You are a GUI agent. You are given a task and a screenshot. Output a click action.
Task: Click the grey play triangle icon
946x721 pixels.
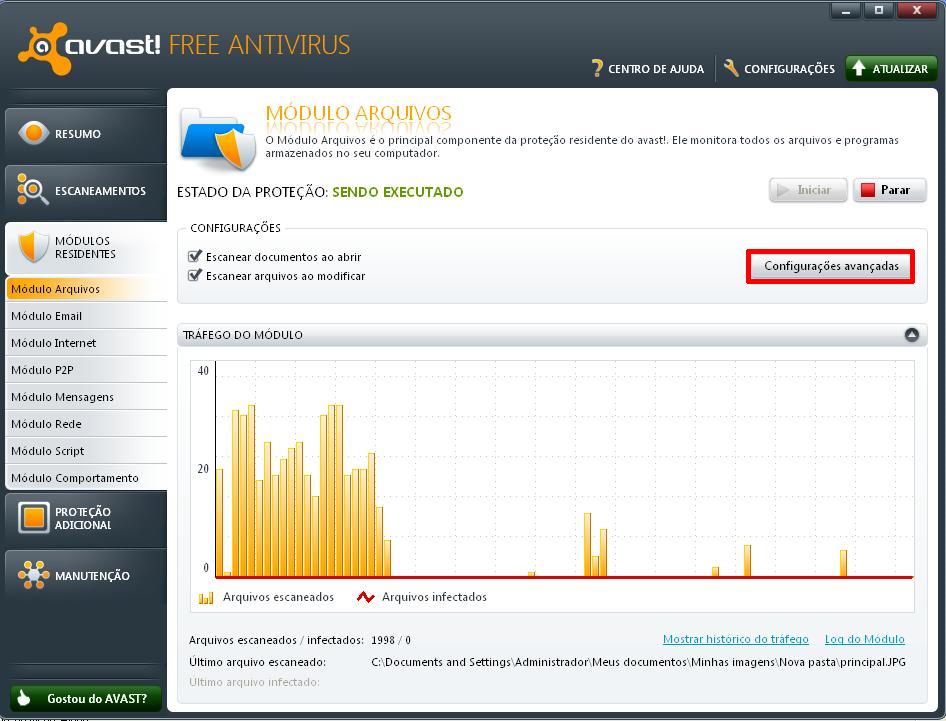pyautogui.click(x=783, y=190)
